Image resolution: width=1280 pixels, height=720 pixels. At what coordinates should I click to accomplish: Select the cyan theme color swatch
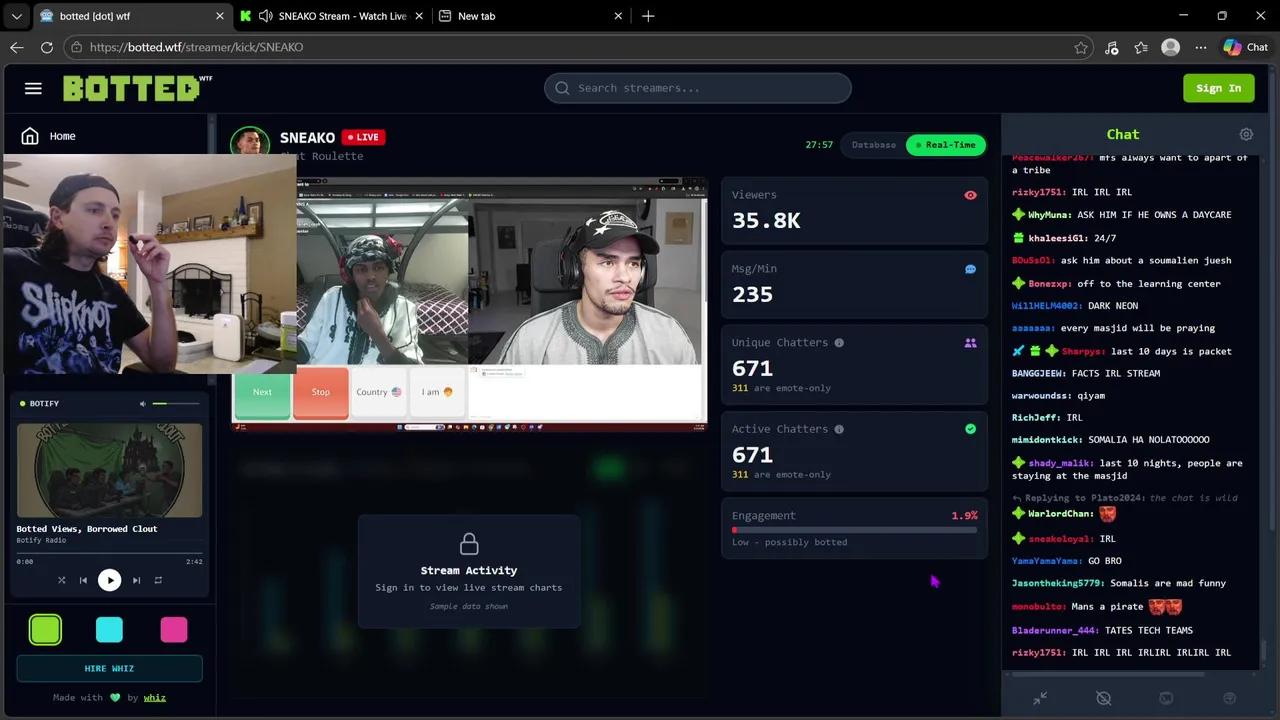109,629
